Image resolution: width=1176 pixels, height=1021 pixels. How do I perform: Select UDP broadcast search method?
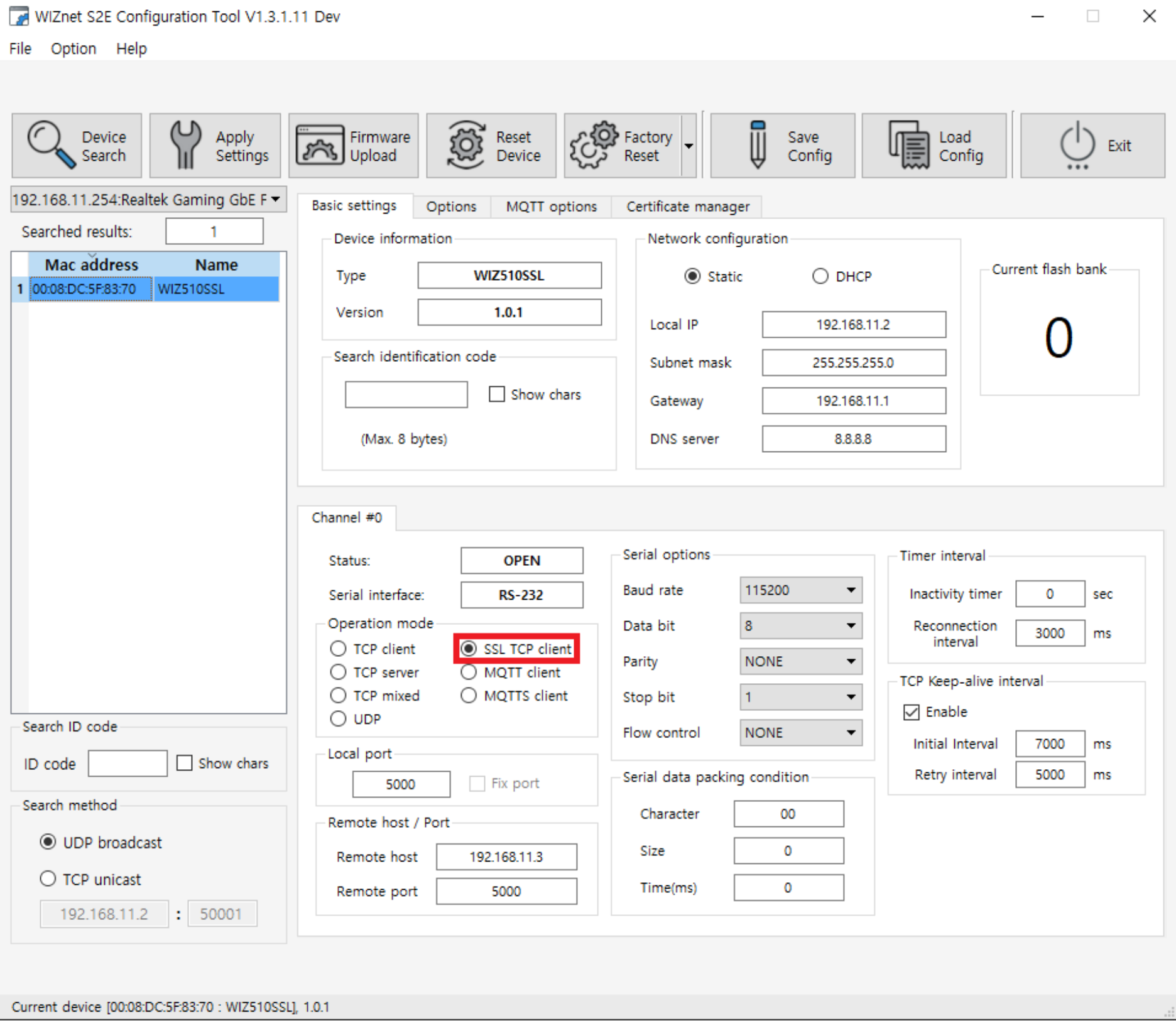pos(48,842)
